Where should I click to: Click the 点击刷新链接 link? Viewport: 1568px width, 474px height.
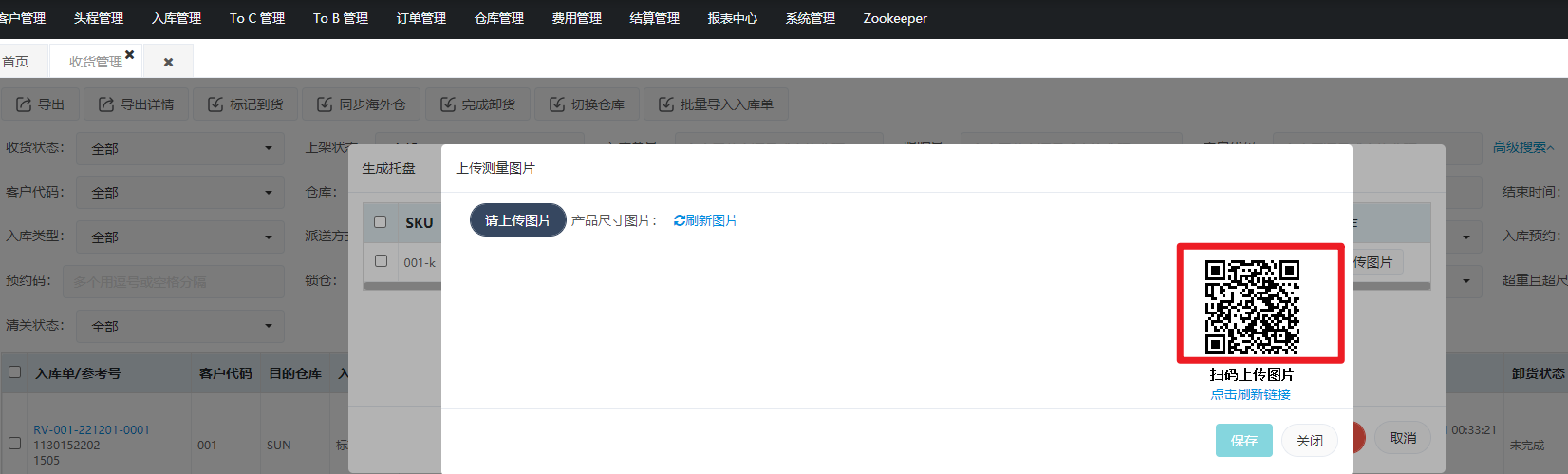(x=1251, y=394)
